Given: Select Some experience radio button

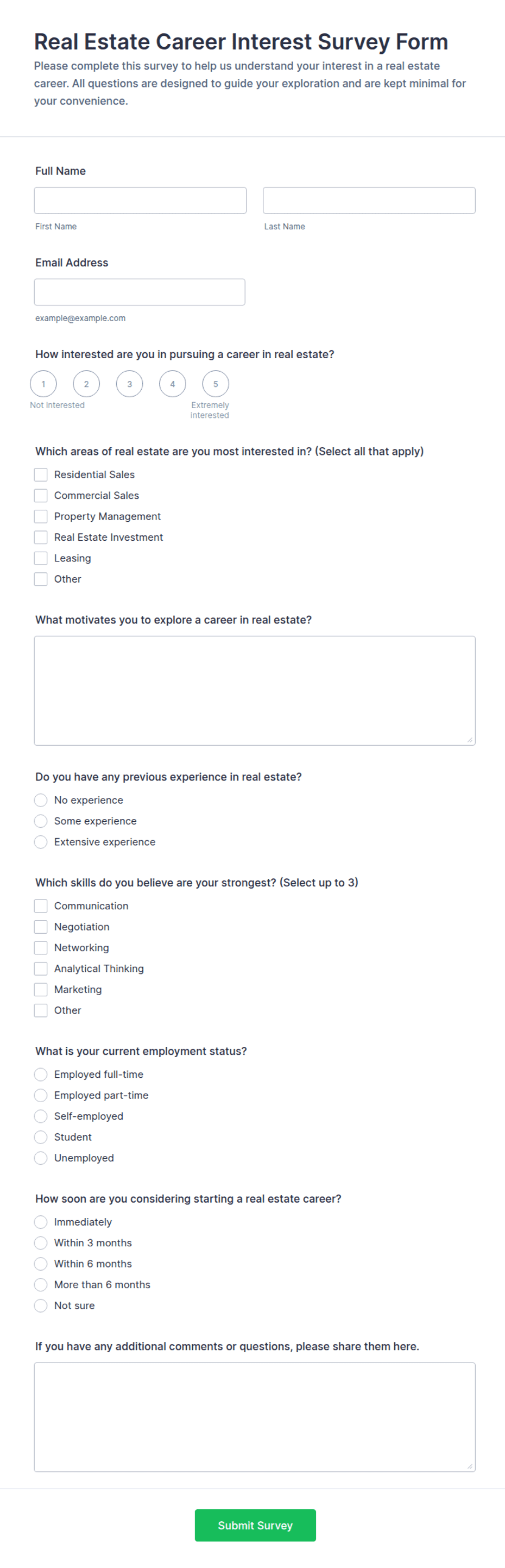Looking at the screenshot, I should pyautogui.click(x=41, y=821).
